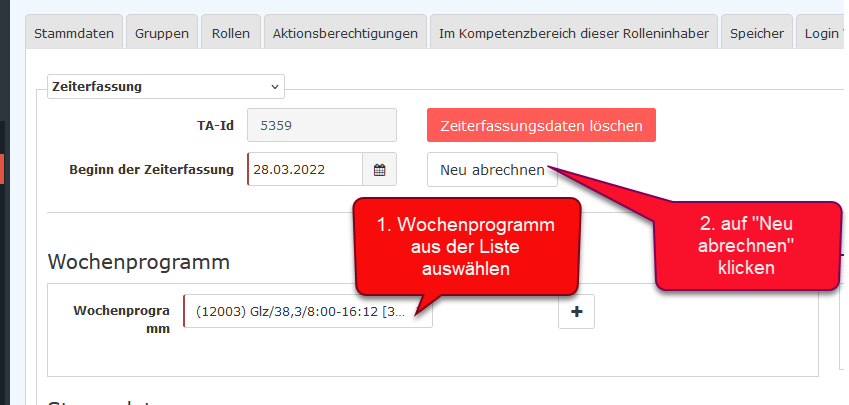
Task: Click the Neu abrechnen button
Action: click(x=492, y=170)
